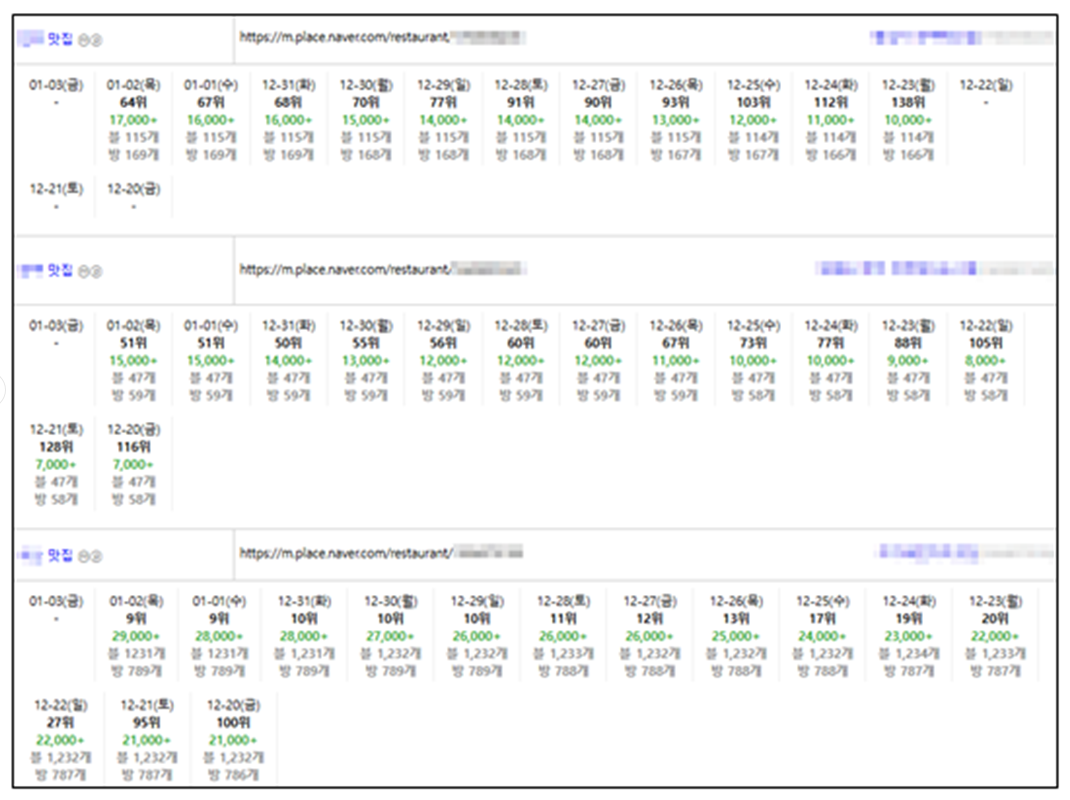
Task: Click the green 17,000+ value
Action: (133, 120)
